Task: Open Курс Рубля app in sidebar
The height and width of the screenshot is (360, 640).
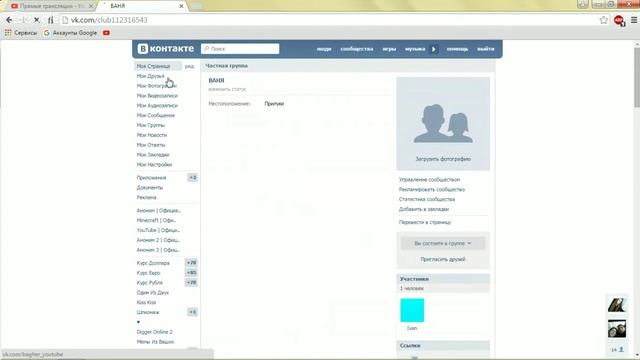Action: click(x=149, y=282)
